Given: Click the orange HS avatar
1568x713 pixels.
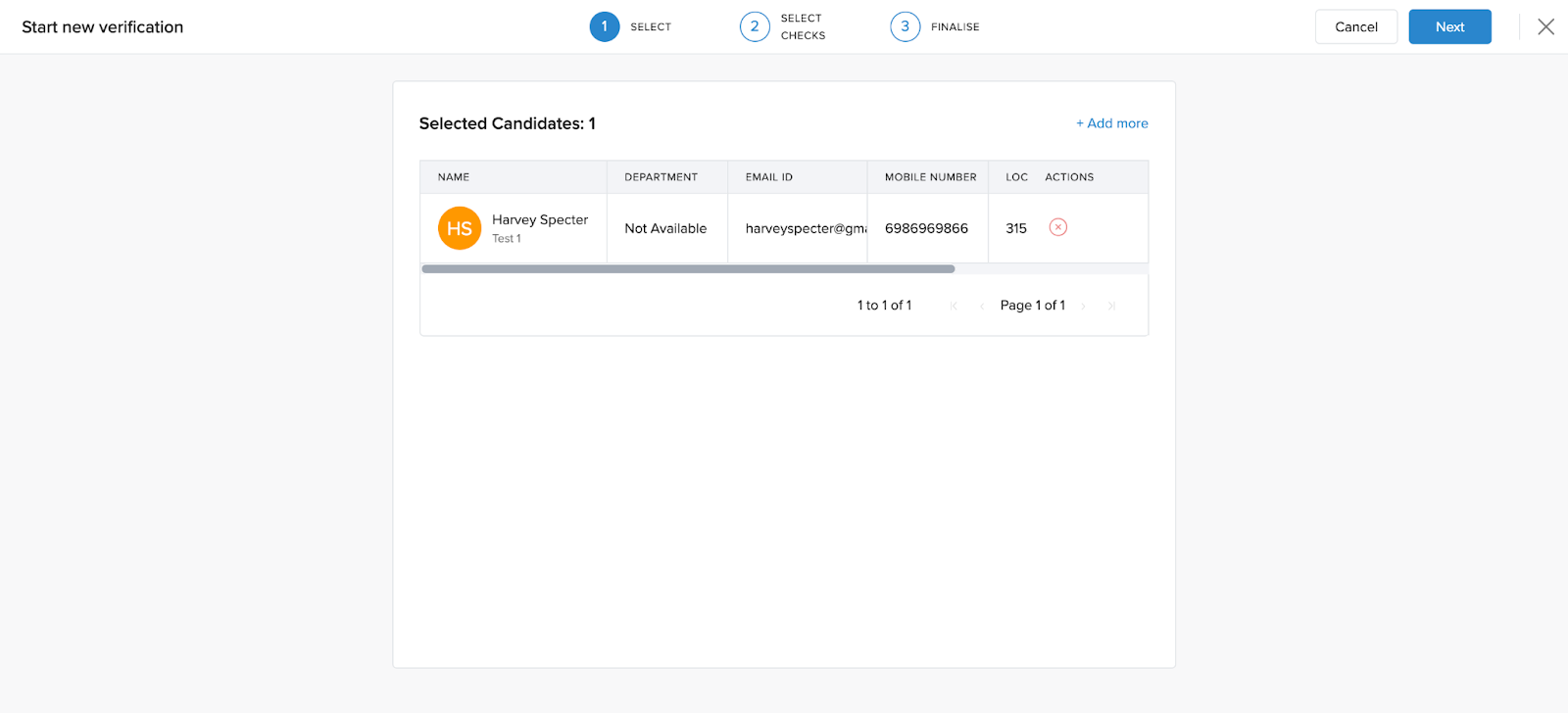Looking at the screenshot, I should (459, 228).
